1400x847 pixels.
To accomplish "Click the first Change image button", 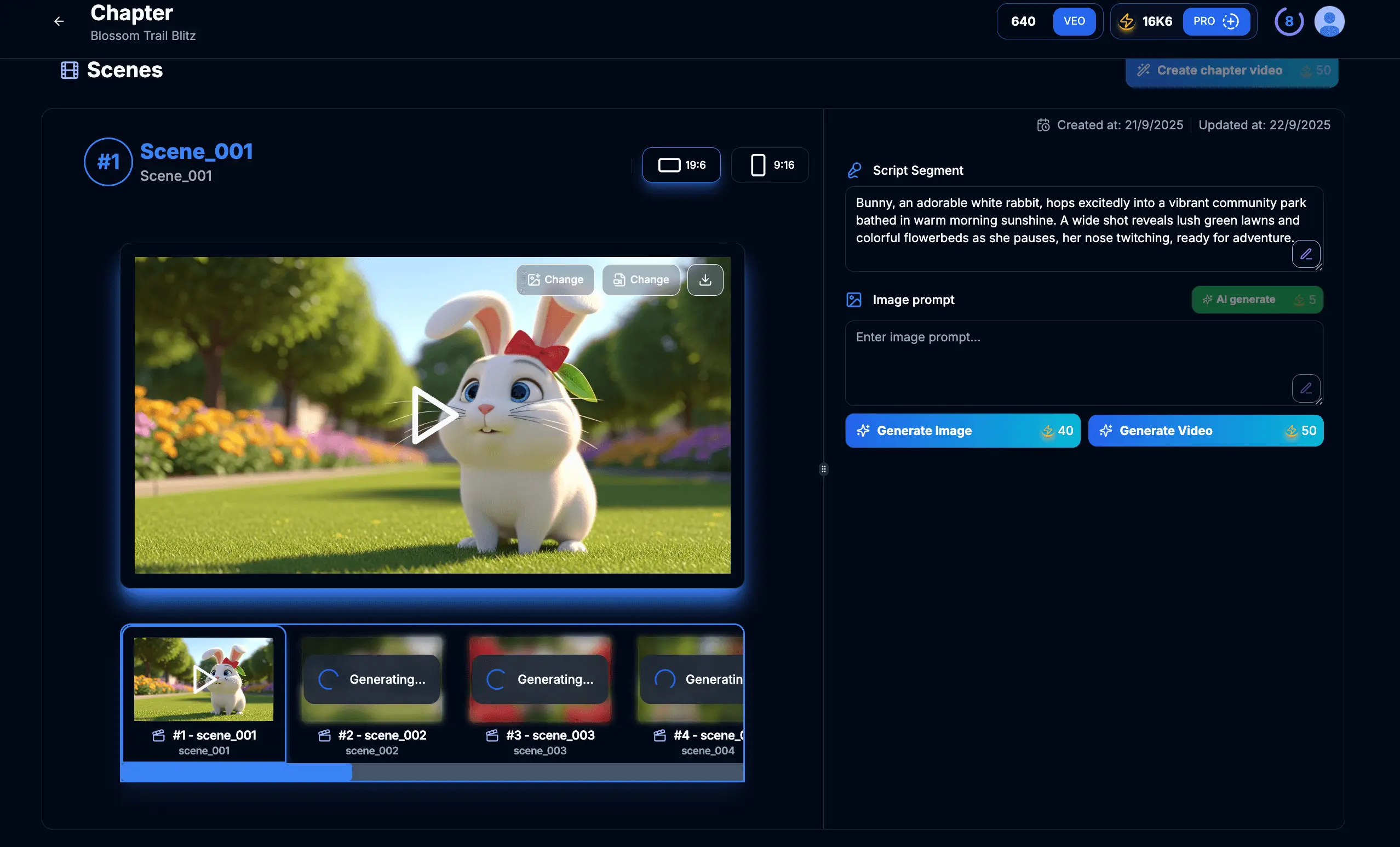I will (555, 279).
